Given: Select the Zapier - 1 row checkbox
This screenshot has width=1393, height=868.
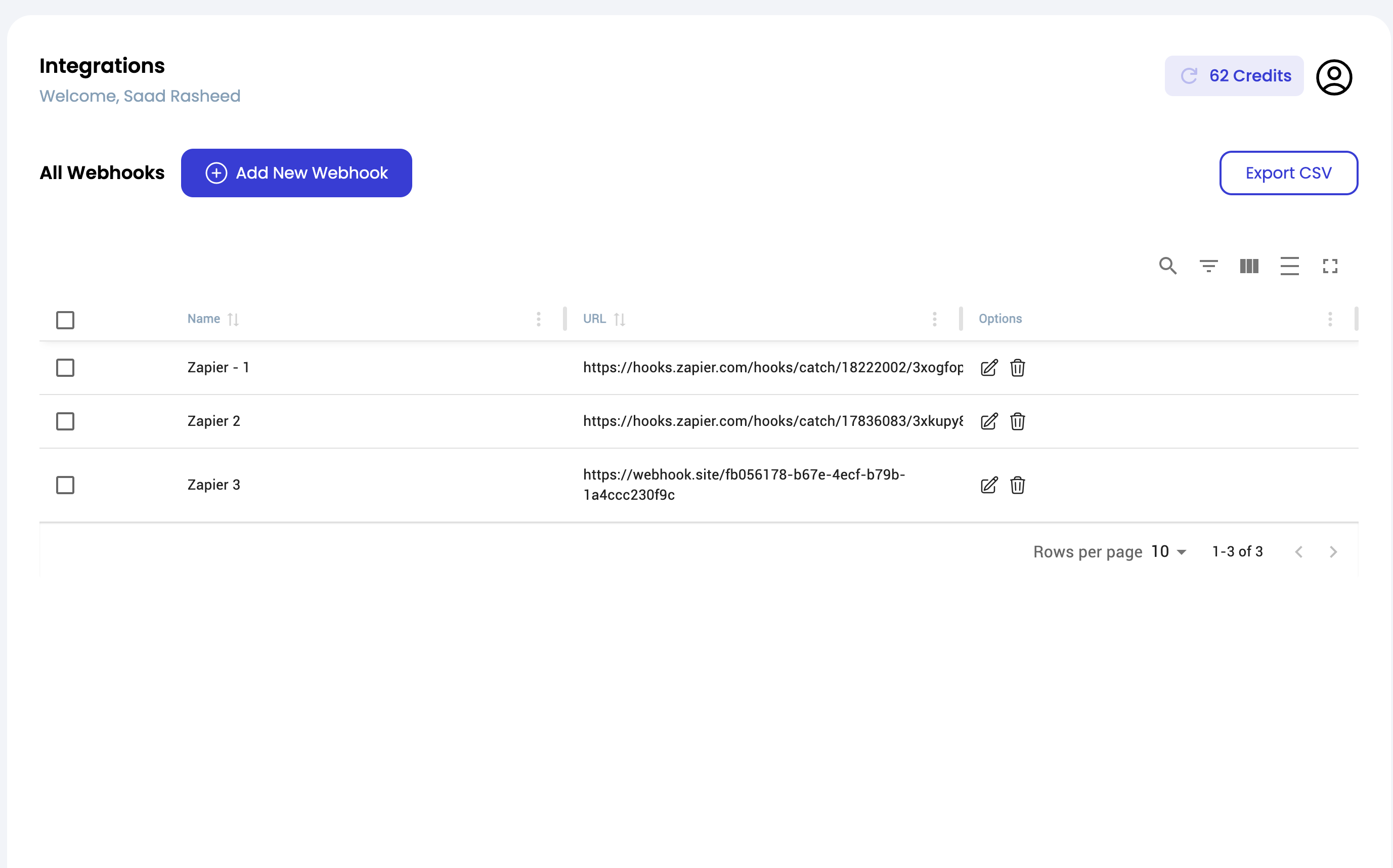Looking at the screenshot, I should [65, 367].
